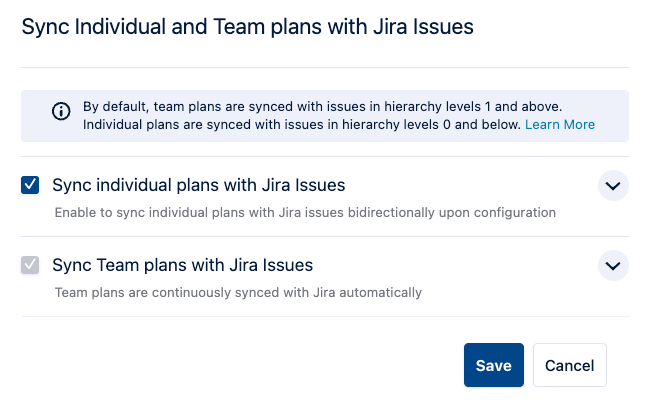Cancel the sync dialog
This screenshot has height=406, width=651.
click(x=569, y=365)
